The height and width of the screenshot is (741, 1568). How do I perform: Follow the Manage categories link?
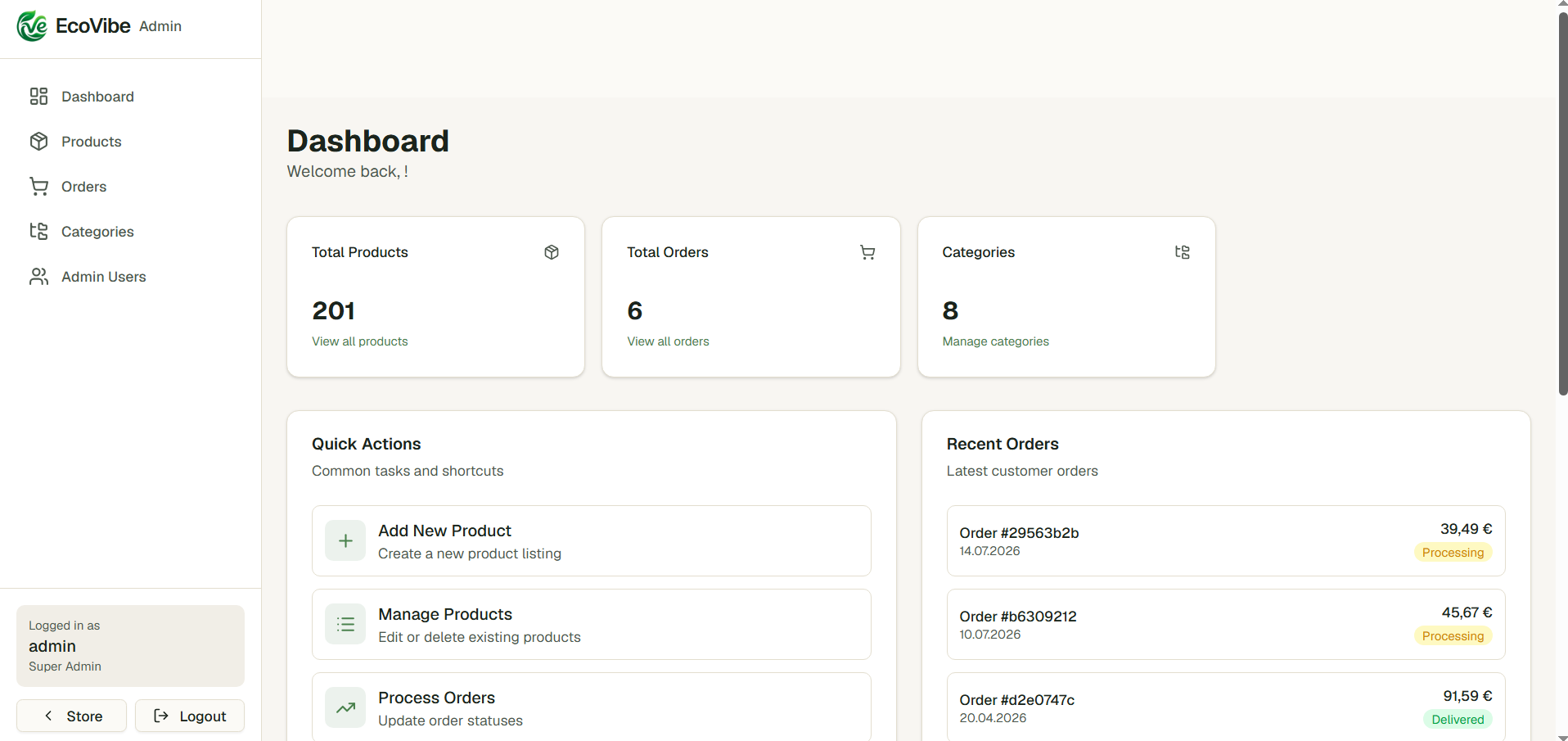995,341
